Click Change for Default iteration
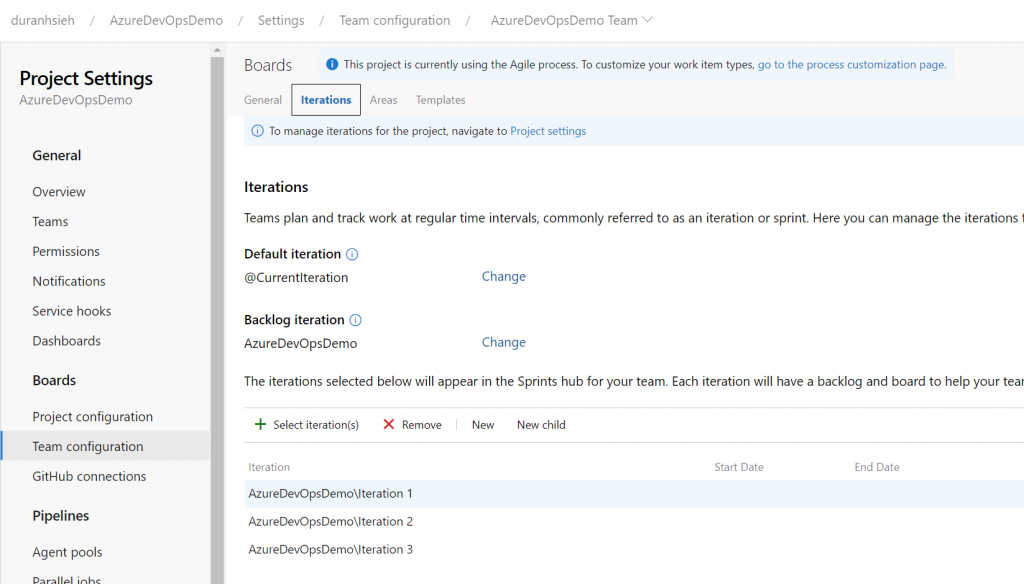The height and width of the screenshot is (584, 1024). (x=503, y=277)
